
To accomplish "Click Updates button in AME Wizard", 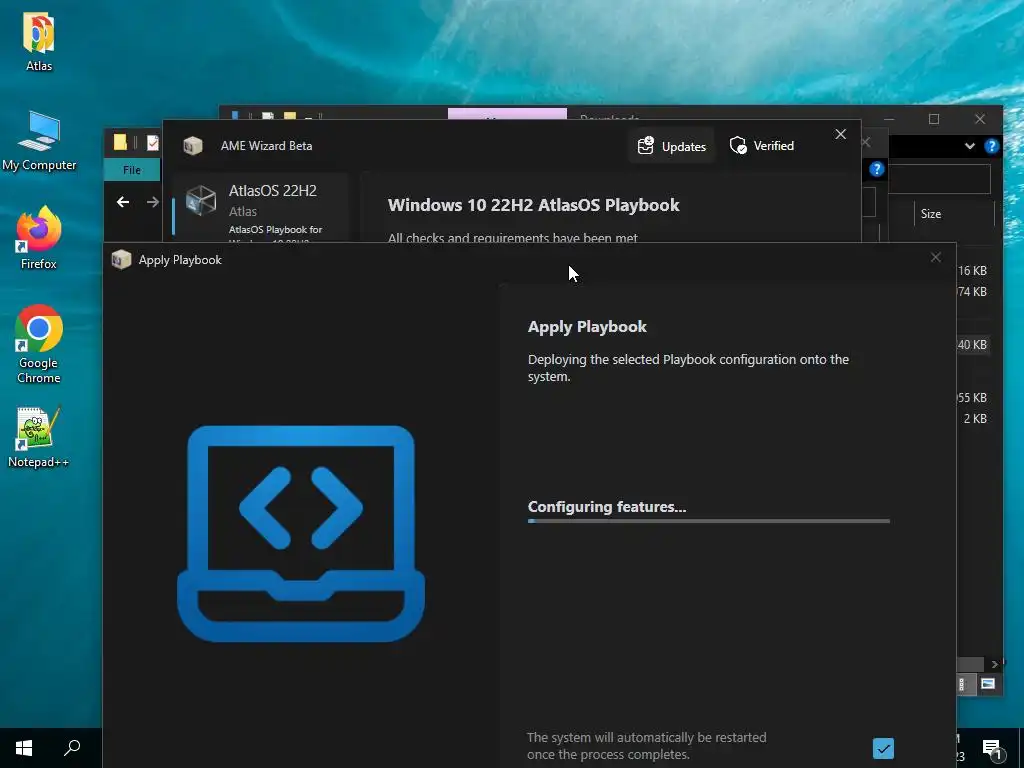I will [x=672, y=146].
